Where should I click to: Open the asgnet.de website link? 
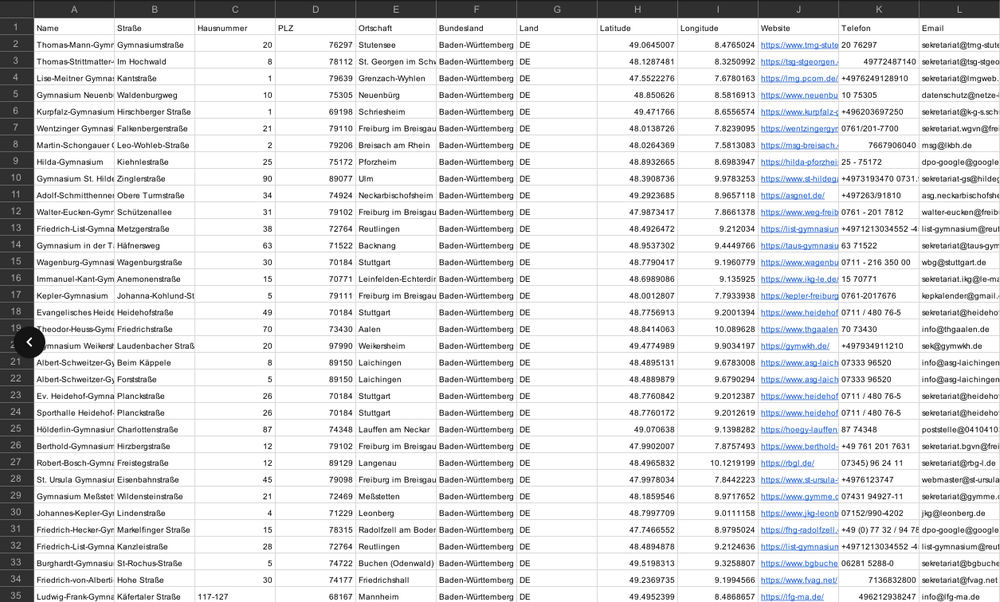(792, 195)
